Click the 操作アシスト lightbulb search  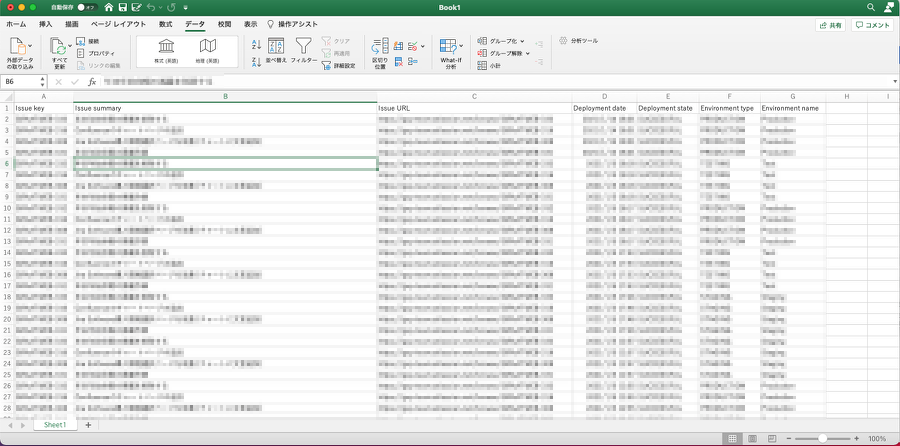click(x=293, y=25)
